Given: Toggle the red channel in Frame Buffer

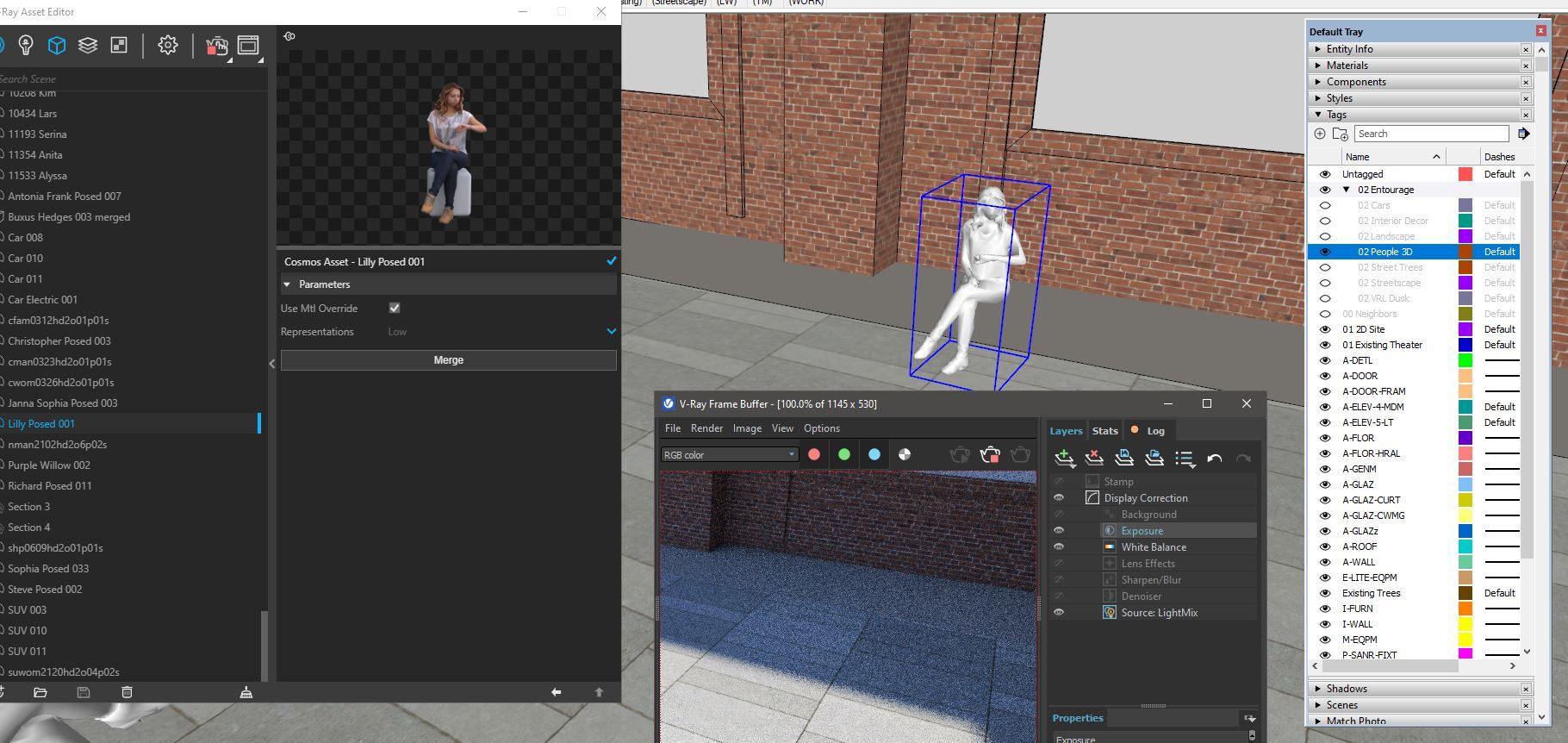Looking at the screenshot, I should coord(814,454).
